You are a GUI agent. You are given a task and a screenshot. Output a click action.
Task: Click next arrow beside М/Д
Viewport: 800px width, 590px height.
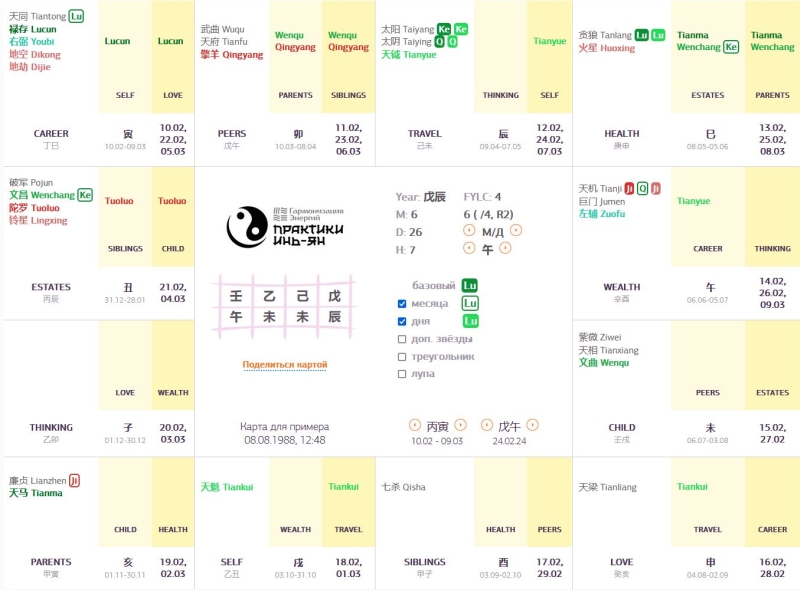[517, 231]
